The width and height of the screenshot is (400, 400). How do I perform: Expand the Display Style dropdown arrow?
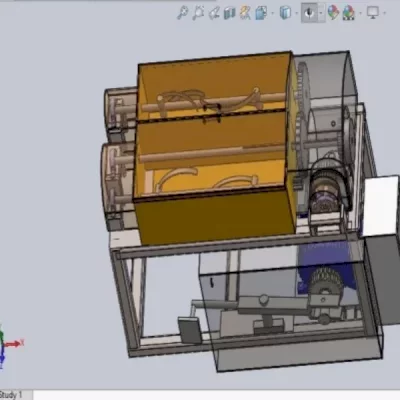297,13
